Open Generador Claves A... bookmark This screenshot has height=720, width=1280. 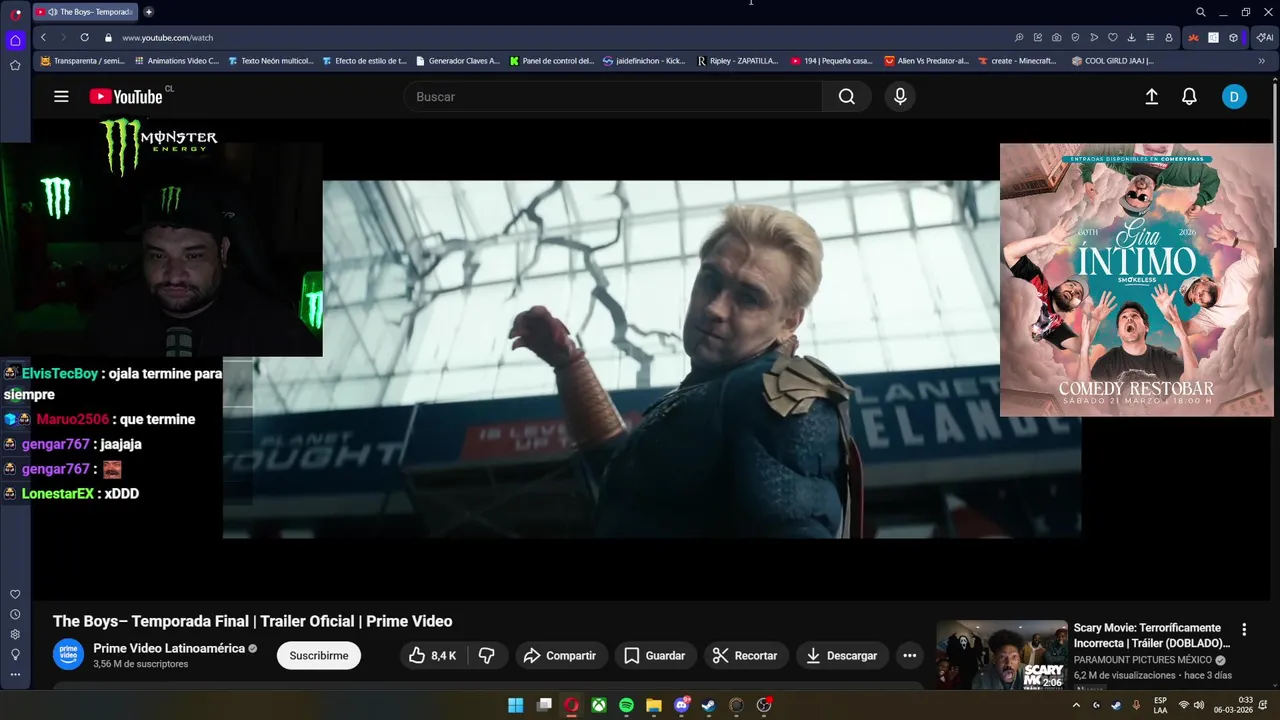[x=457, y=61]
